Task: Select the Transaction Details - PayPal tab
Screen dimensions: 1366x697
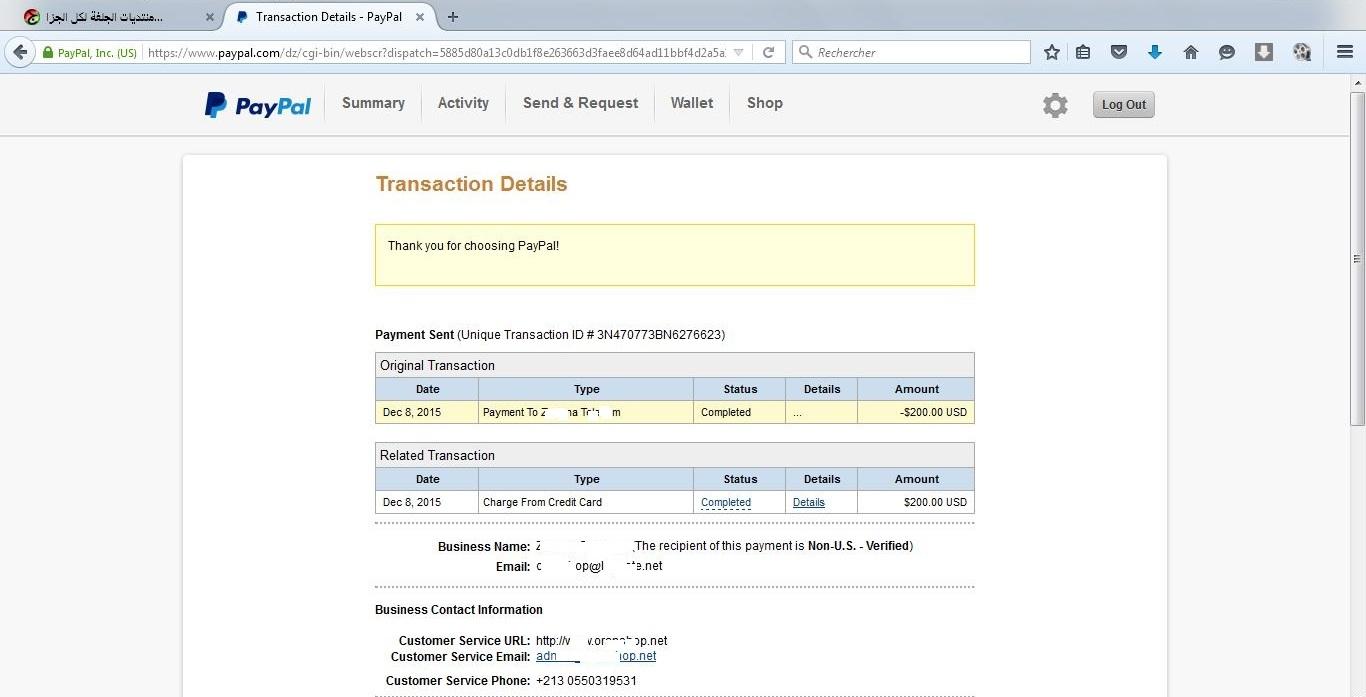Action: pos(329,17)
